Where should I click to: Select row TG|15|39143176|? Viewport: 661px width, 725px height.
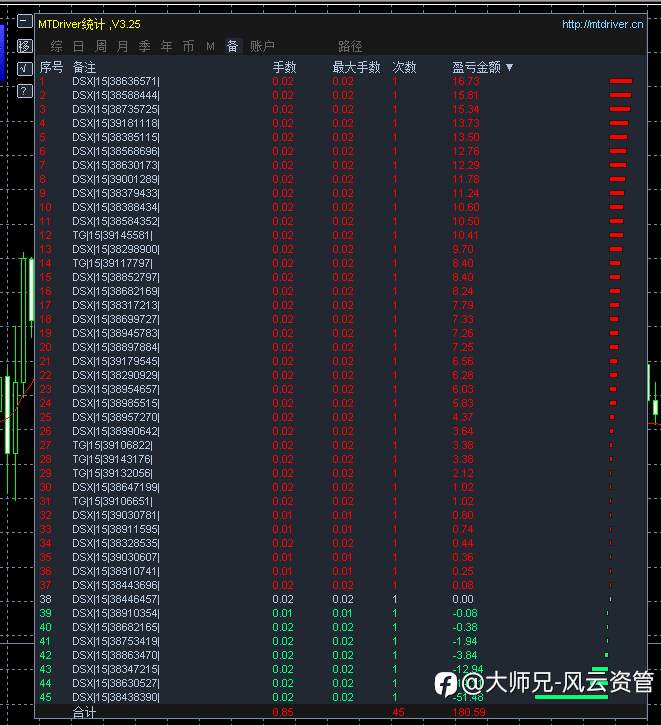(x=341, y=459)
